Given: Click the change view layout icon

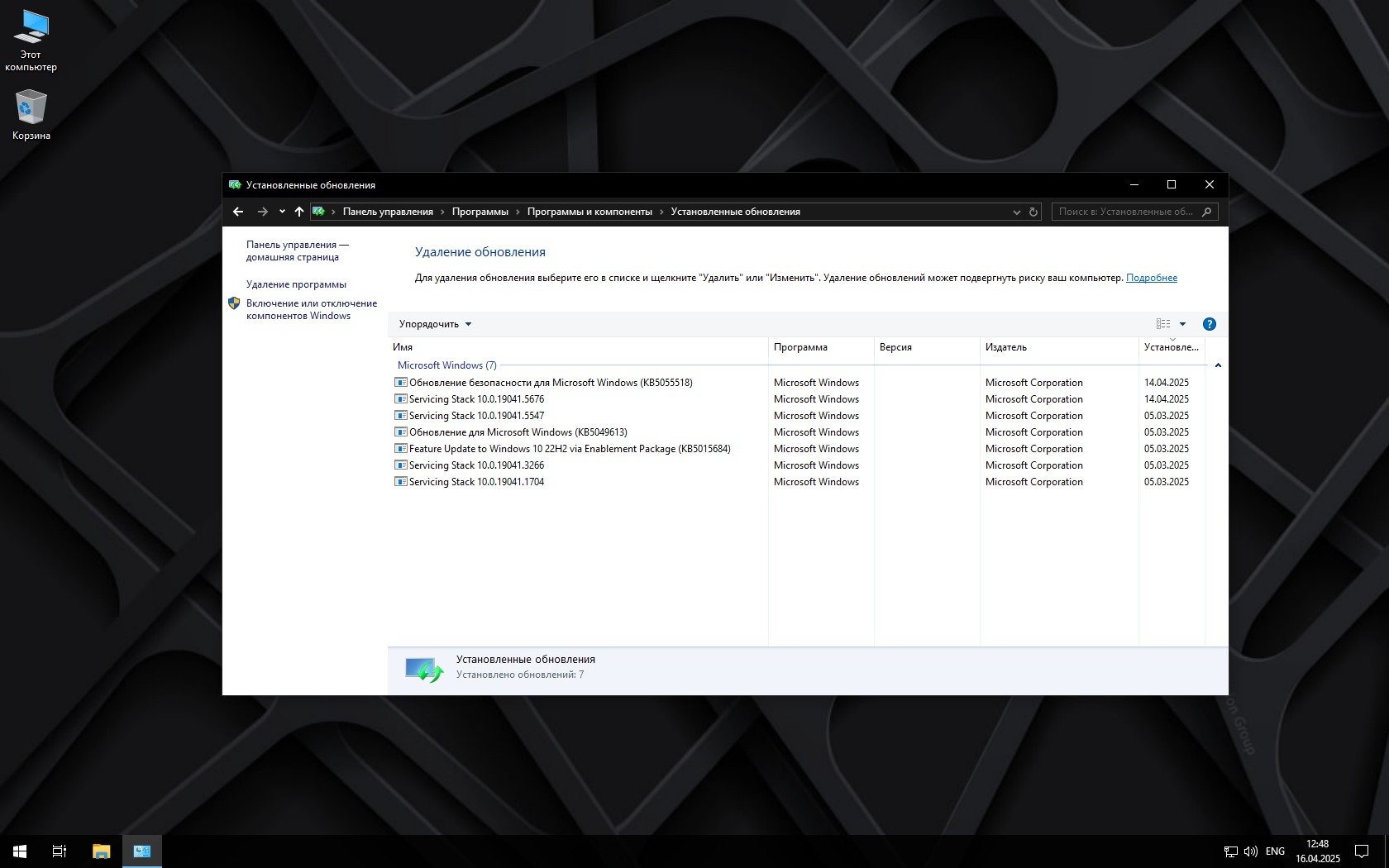Looking at the screenshot, I should (1163, 324).
